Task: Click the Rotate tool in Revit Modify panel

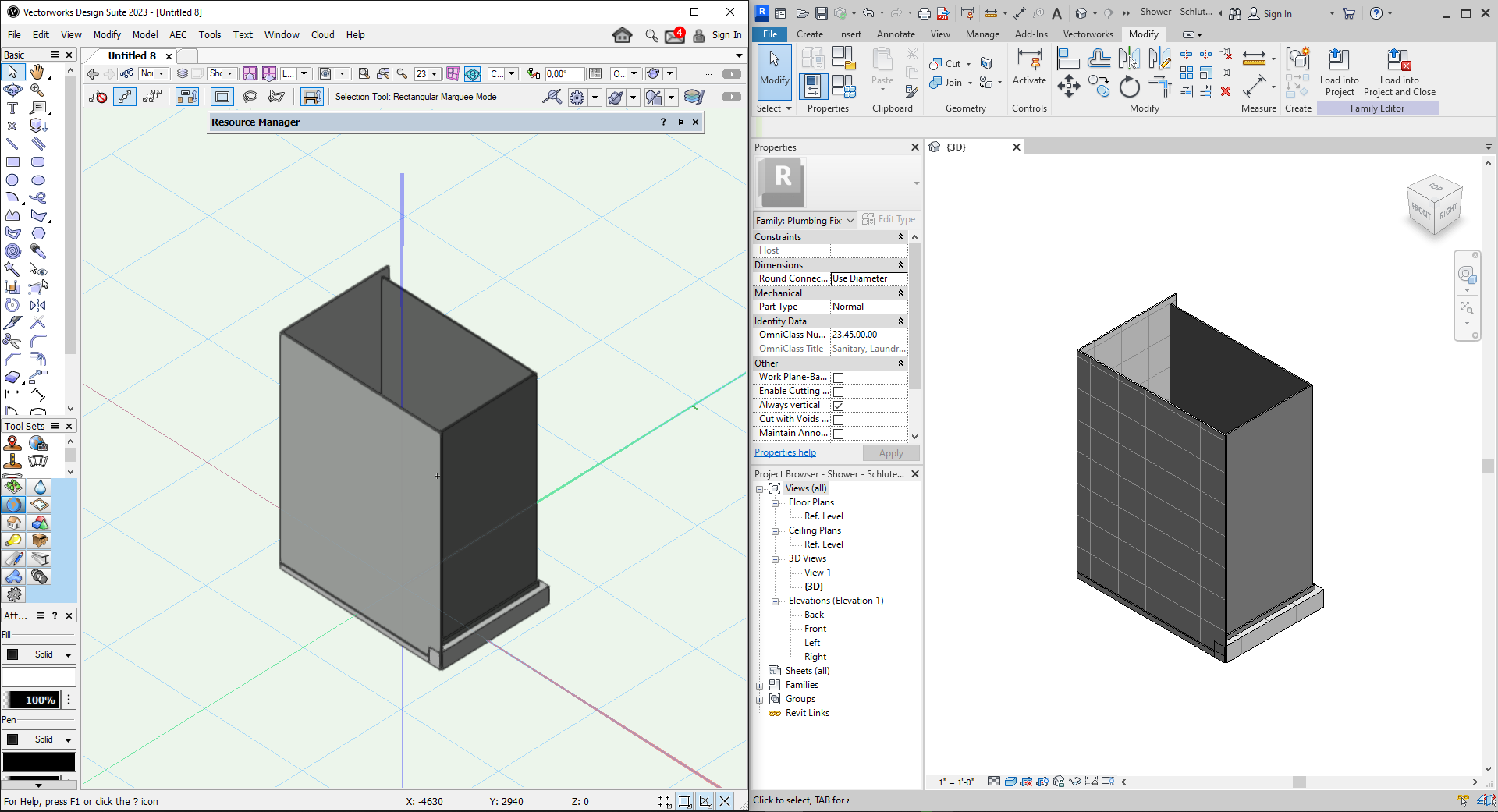Action: pyautogui.click(x=1129, y=87)
